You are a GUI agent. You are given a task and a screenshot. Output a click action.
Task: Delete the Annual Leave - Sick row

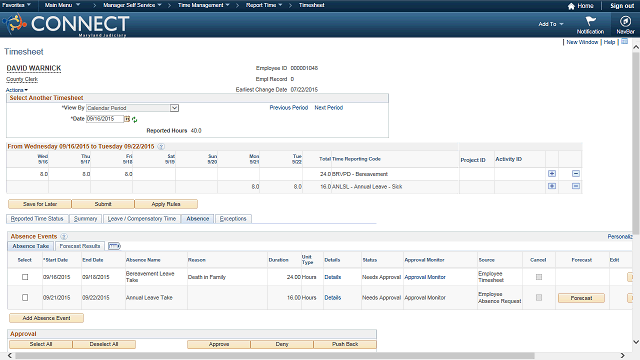576,186
